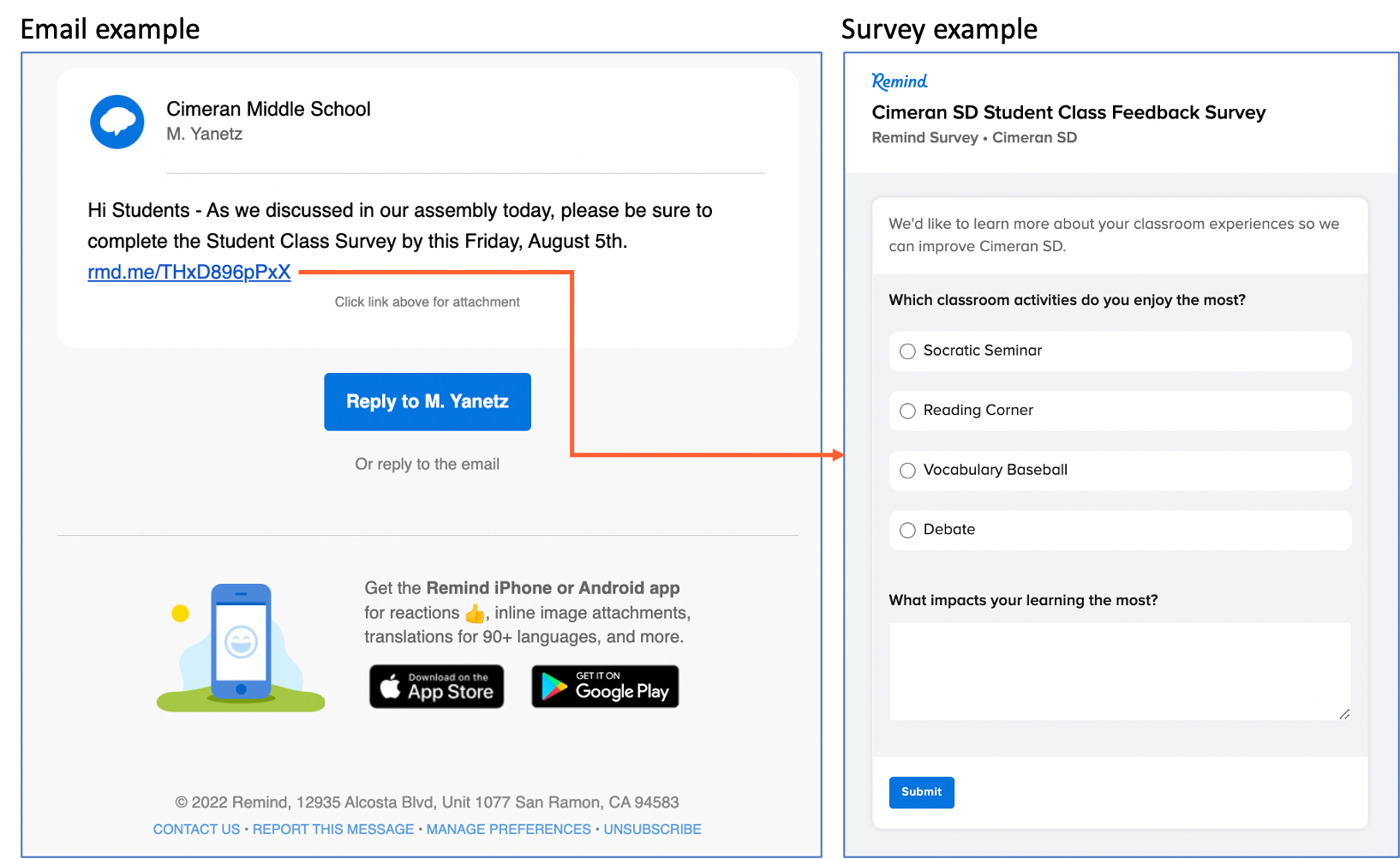The image size is (1400, 859).
Task: Click the Remind logo in survey header
Action: (x=899, y=81)
